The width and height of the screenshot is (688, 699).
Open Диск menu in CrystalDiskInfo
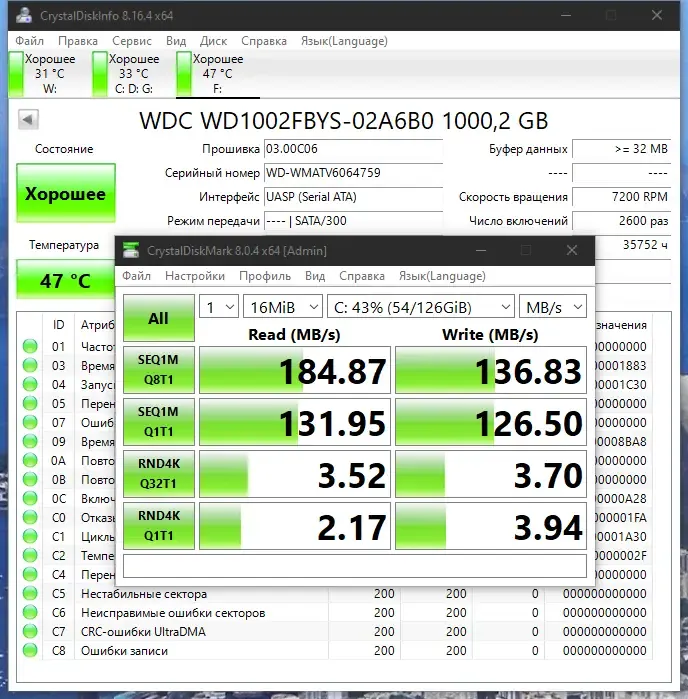point(213,41)
